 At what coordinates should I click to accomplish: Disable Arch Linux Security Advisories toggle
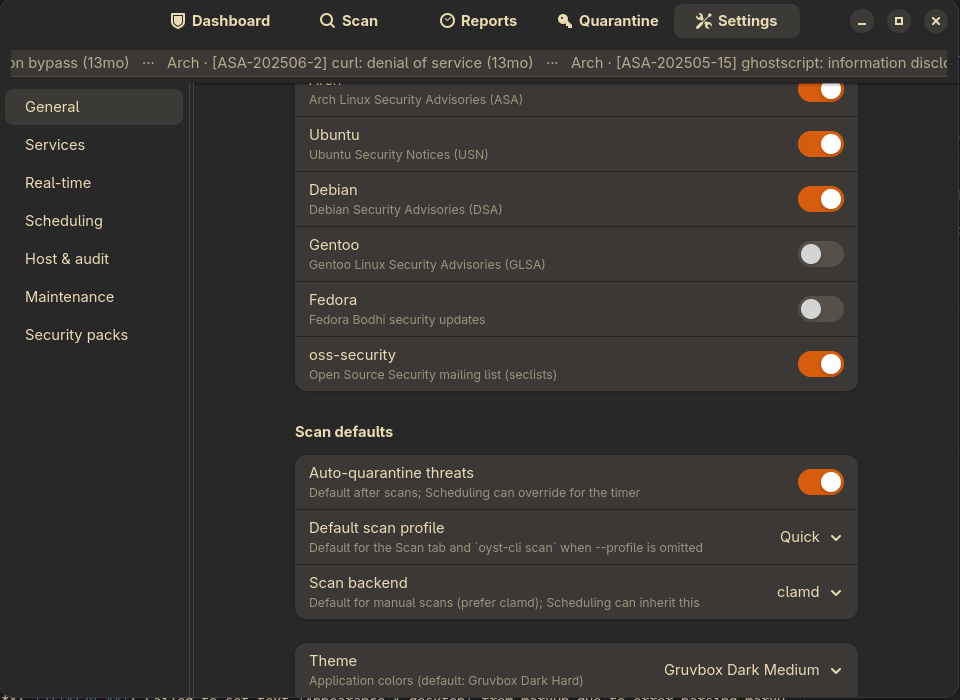click(820, 91)
